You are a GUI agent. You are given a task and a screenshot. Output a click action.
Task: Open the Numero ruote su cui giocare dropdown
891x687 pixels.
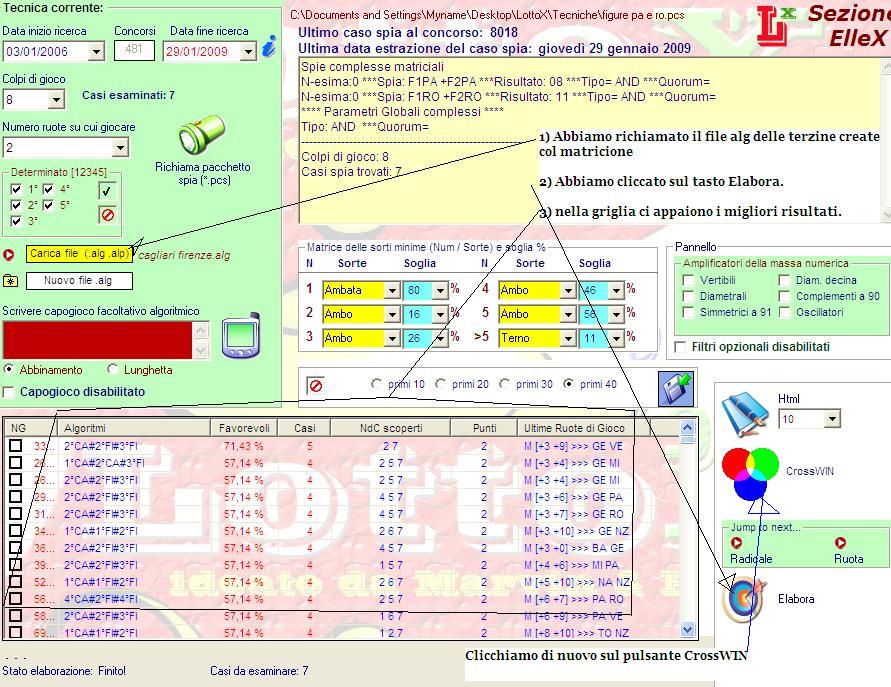tap(119, 148)
